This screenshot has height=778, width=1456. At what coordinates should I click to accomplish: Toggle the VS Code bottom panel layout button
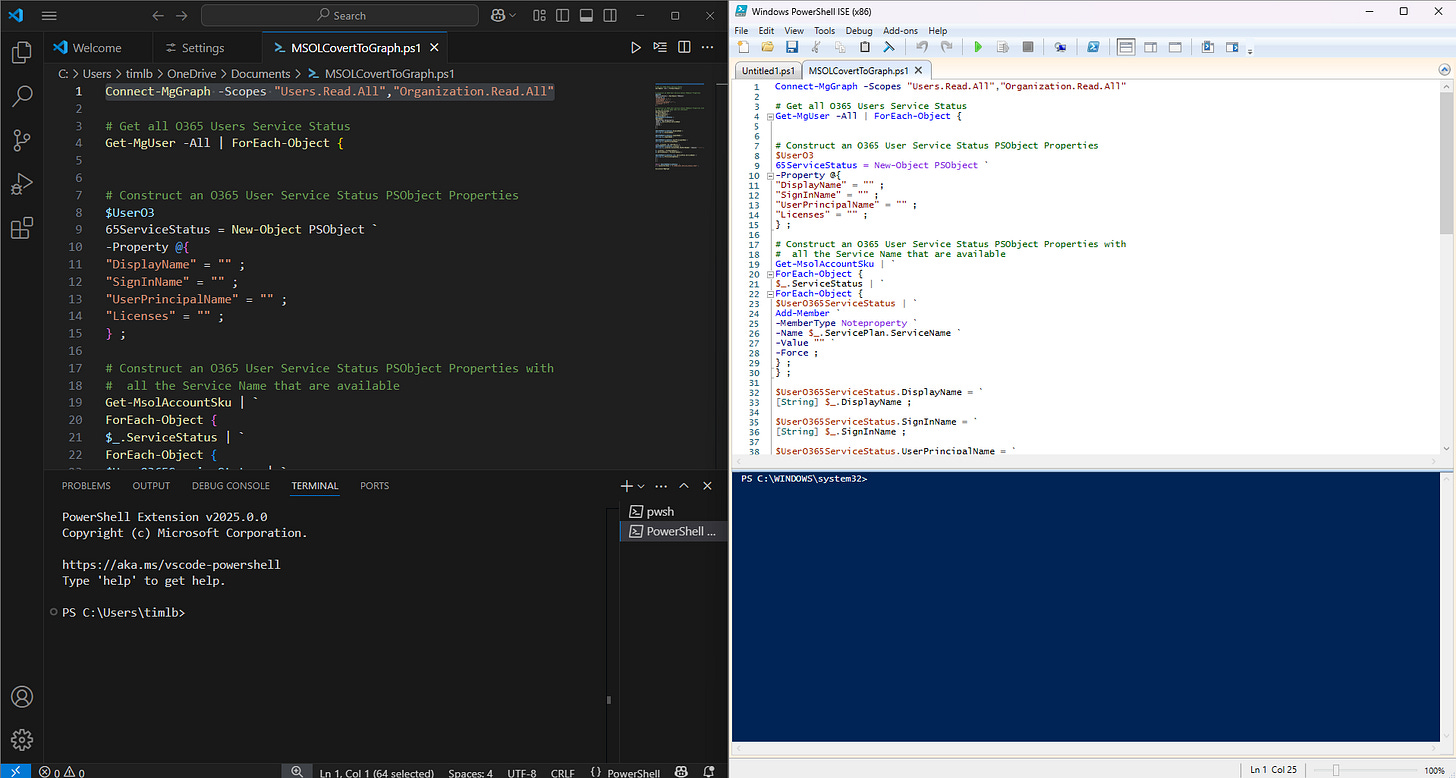click(x=586, y=16)
